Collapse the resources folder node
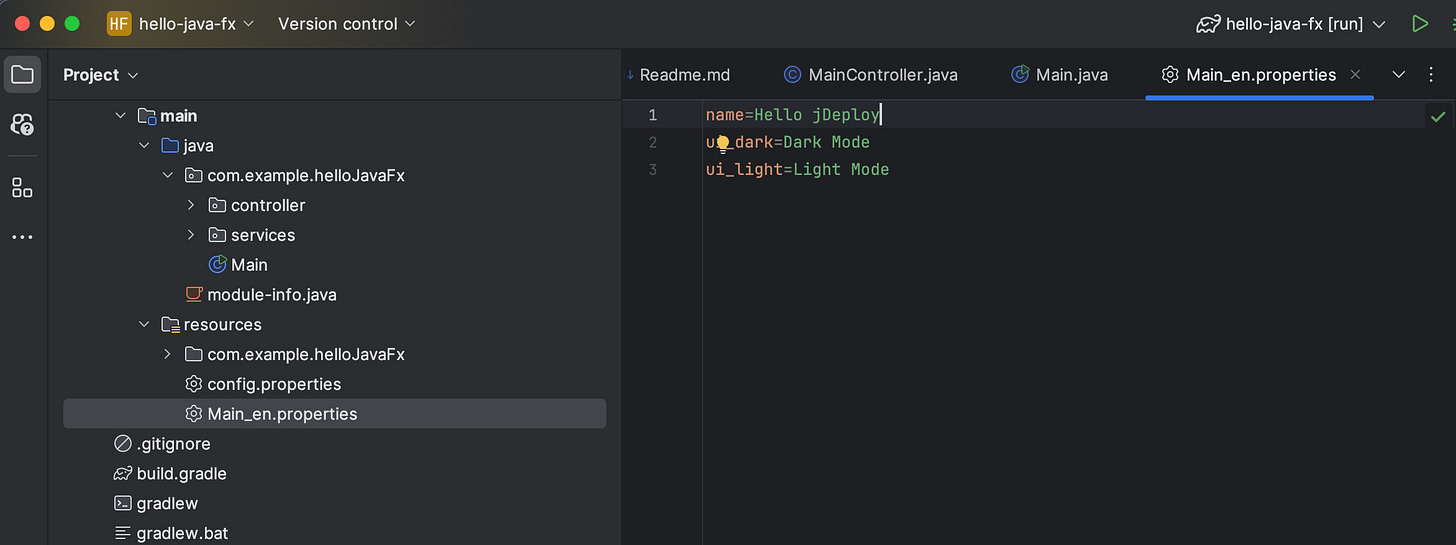 (145, 325)
